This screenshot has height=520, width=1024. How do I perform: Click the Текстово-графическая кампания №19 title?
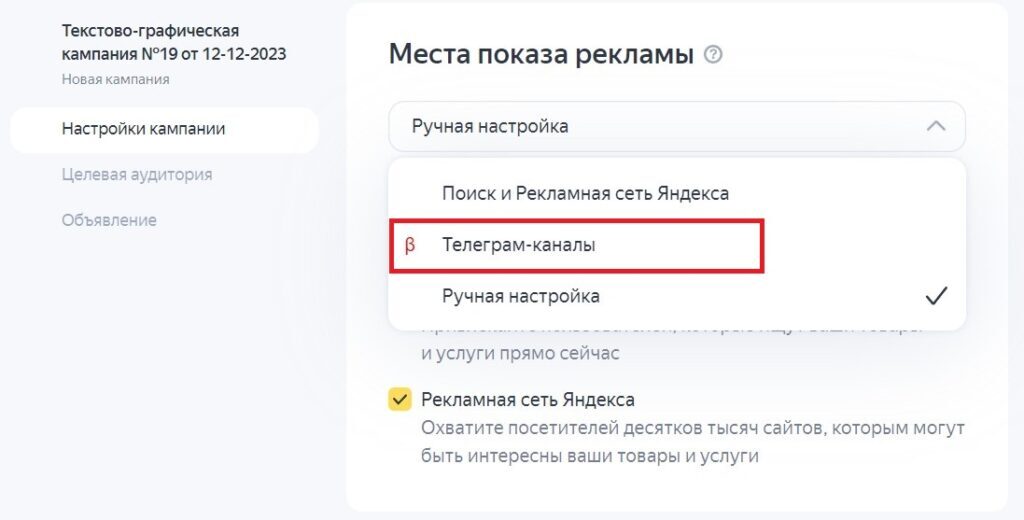[174, 43]
